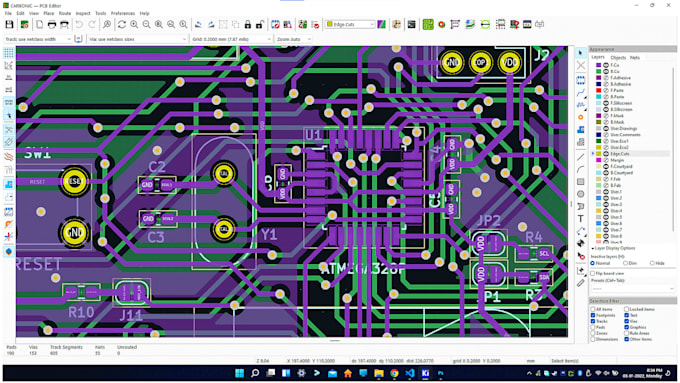Select the Draw Circle tool
This screenshot has width=680, height=383.
click(x=581, y=194)
